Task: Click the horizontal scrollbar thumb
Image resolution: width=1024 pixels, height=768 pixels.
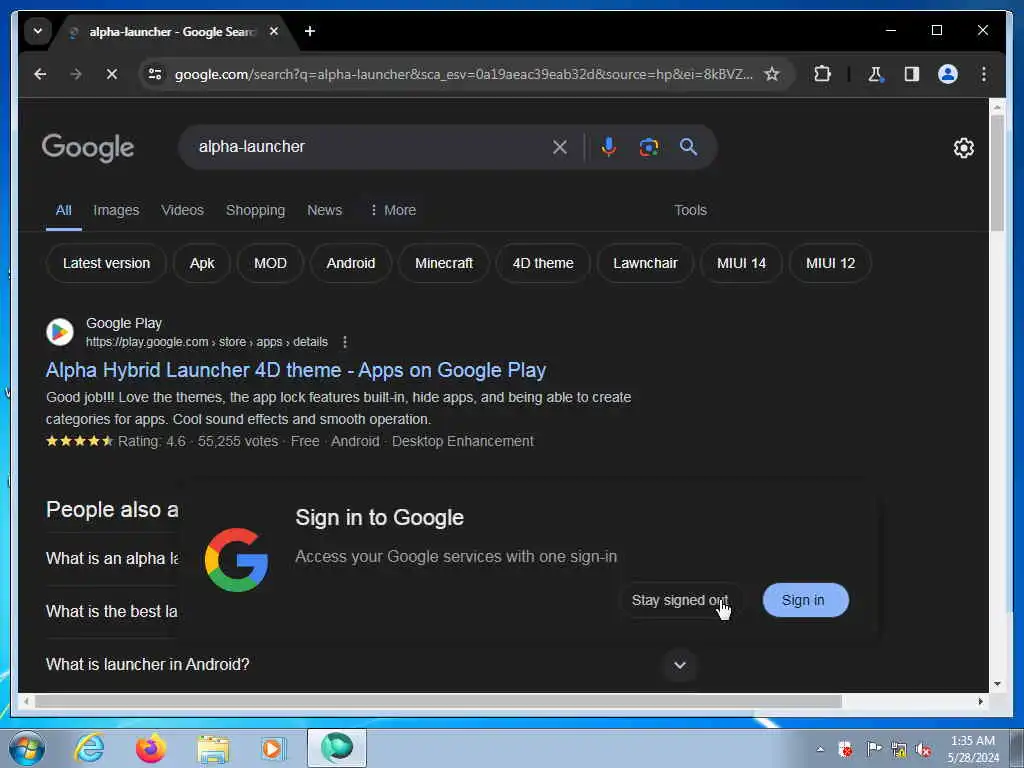Action: pos(438,701)
